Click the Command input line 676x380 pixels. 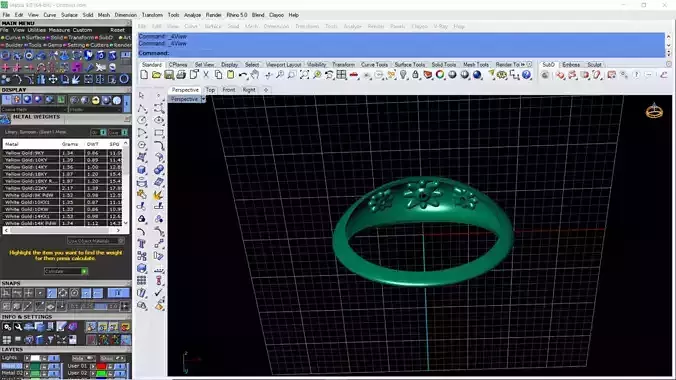pyautogui.click(x=401, y=53)
